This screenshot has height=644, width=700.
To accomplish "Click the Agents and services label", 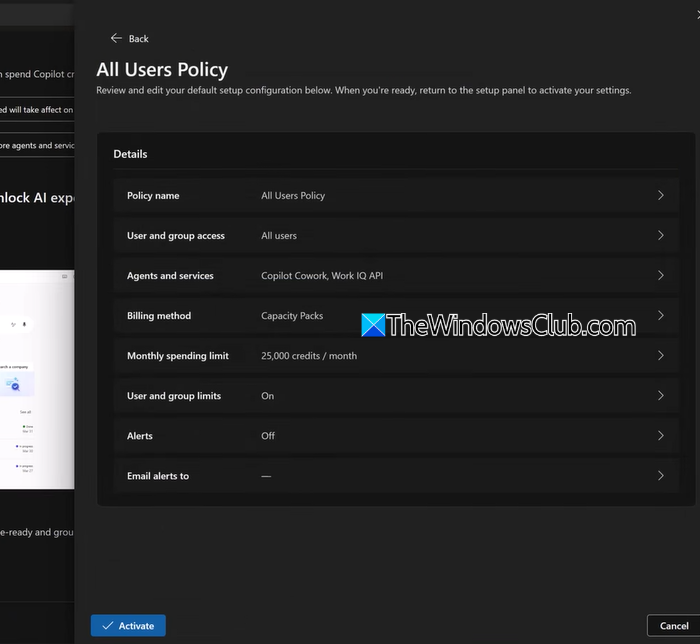I will [170, 276].
